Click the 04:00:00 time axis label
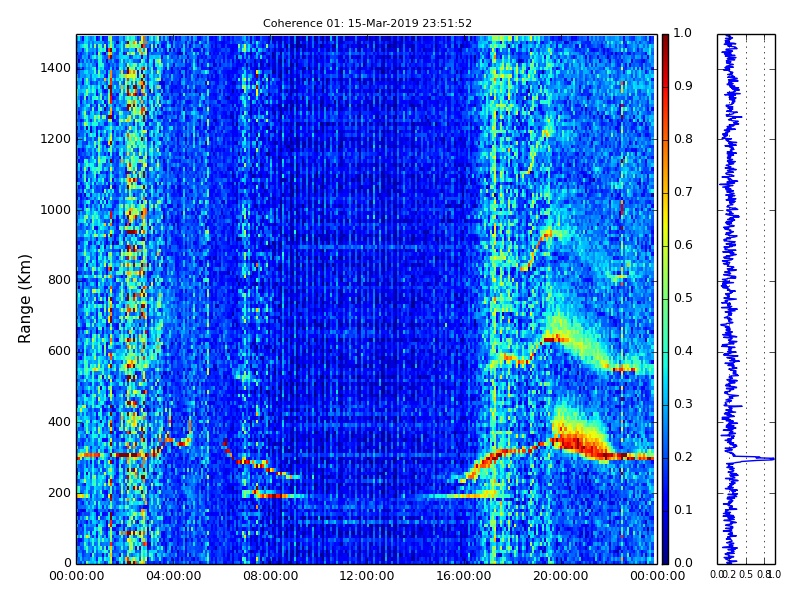This screenshot has height=600, width=800. click(x=173, y=576)
